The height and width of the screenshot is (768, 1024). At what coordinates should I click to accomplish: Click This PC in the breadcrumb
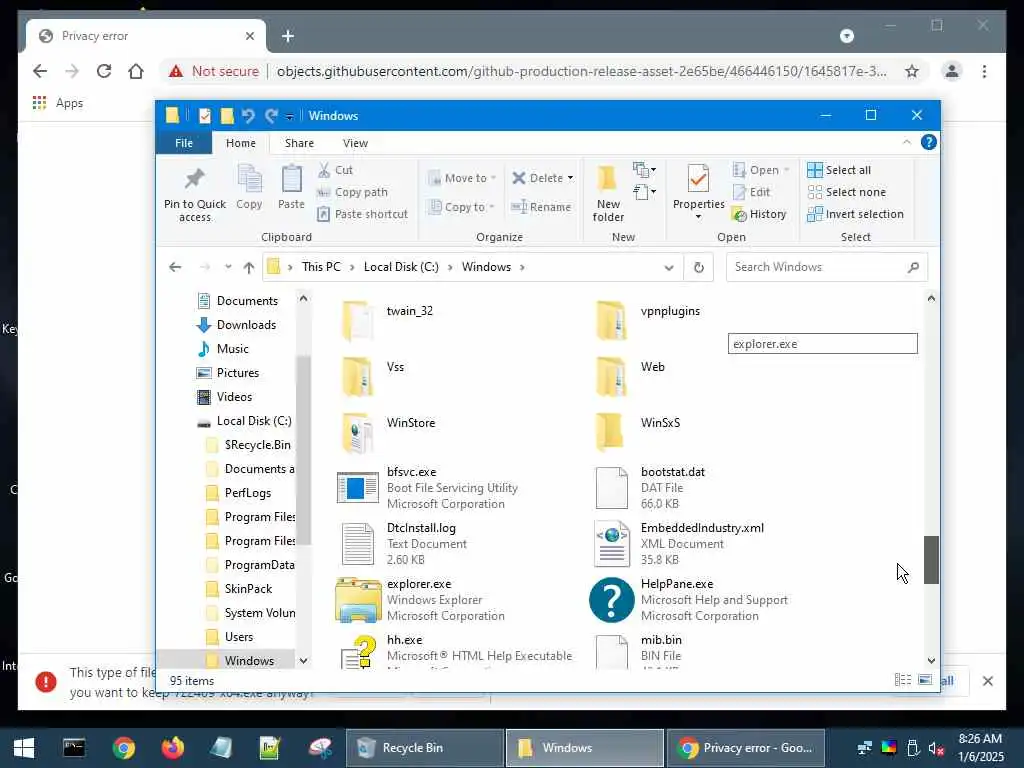(x=321, y=267)
